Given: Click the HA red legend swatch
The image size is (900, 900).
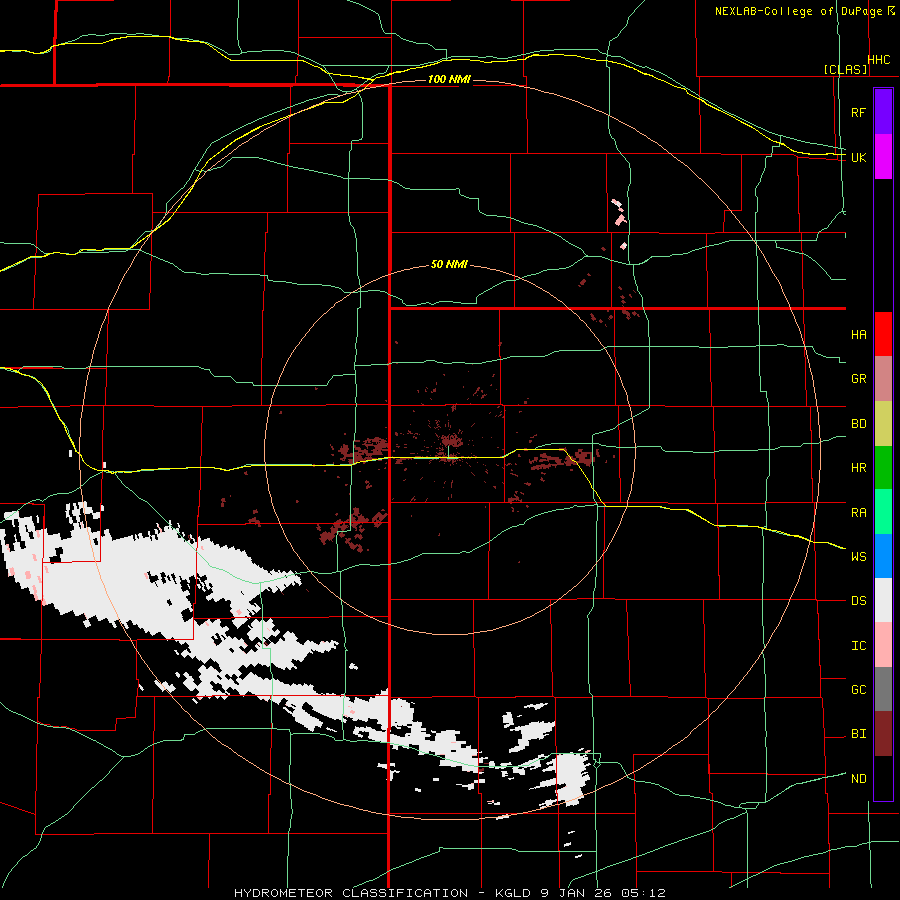Looking at the screenshot, I should [883, 334].
